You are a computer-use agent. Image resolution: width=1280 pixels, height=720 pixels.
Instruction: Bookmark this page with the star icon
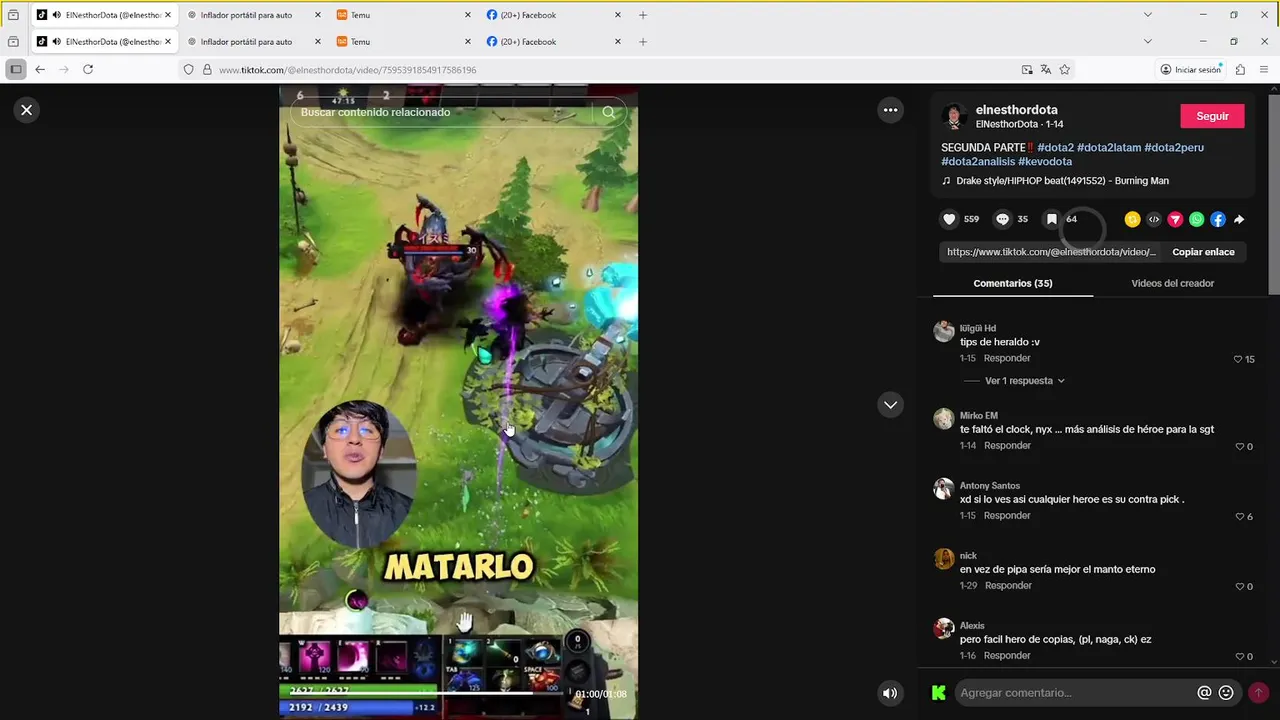pyautogui.click(x=1064, y=70)
